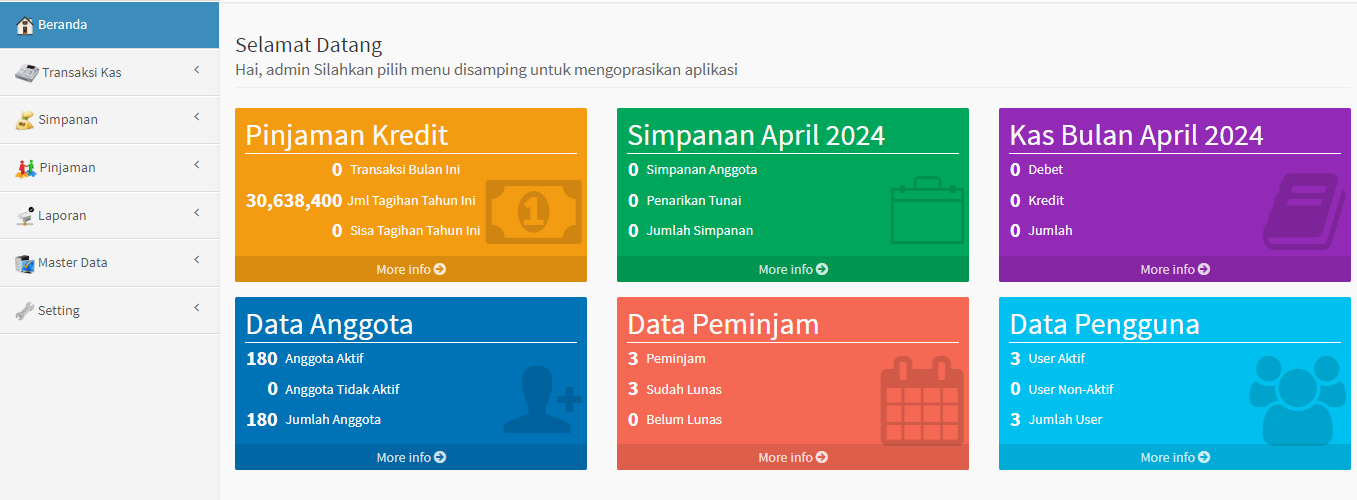Click the Setting wrench icon
1357x500 pixels.
(25, 310)
